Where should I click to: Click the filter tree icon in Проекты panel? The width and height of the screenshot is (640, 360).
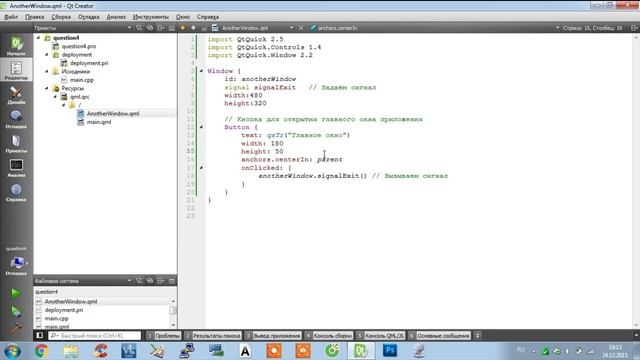click(x=139, y=28)
